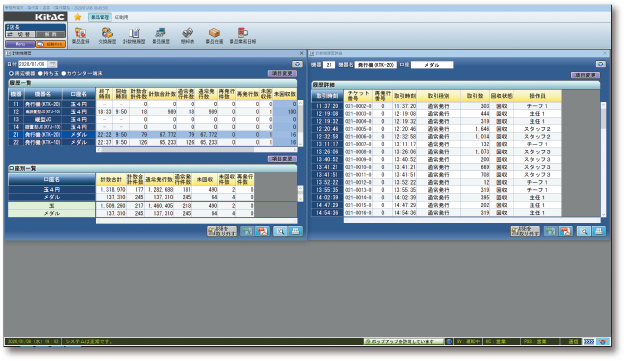Open the 景品履歴 toolbar icon
This screenshot has width=624, height=361.
coord(161,35)
